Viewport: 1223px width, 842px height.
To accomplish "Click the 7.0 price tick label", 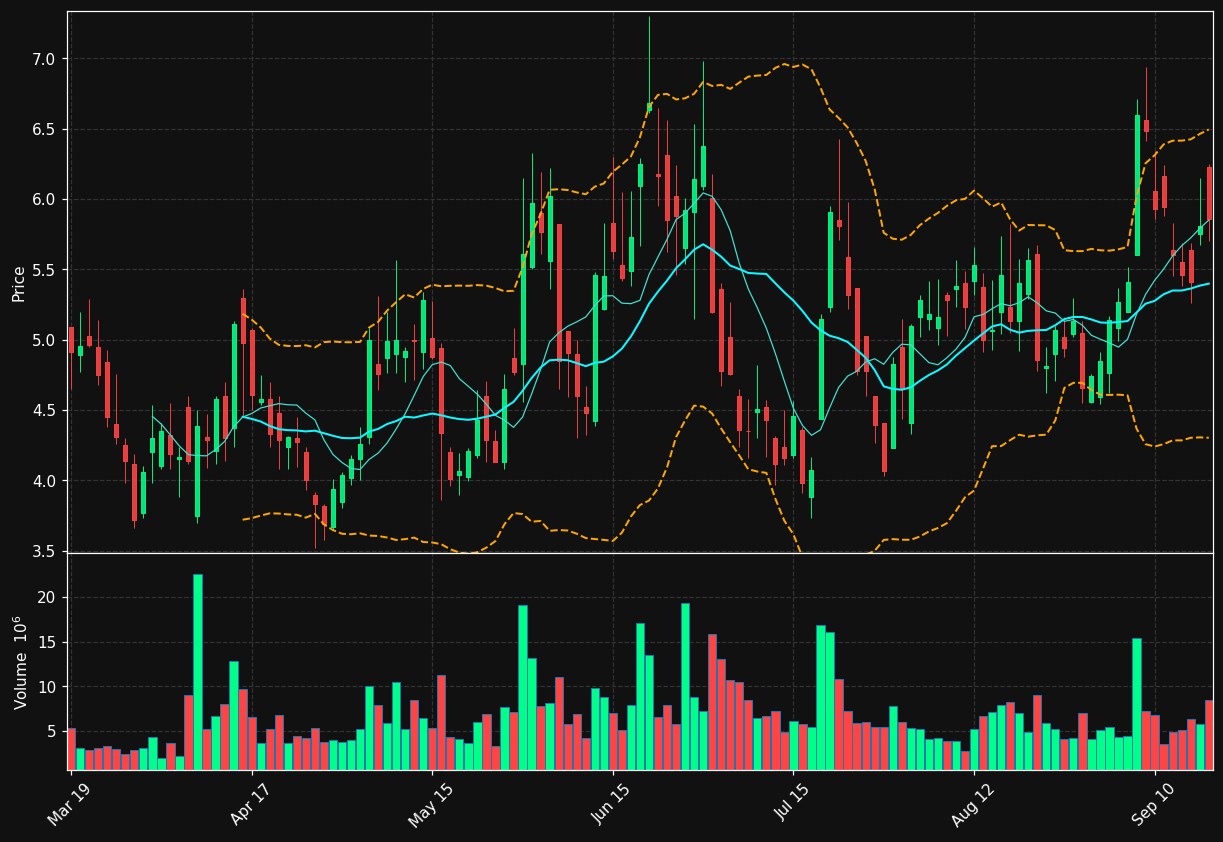I will click(x=44, y=59).
